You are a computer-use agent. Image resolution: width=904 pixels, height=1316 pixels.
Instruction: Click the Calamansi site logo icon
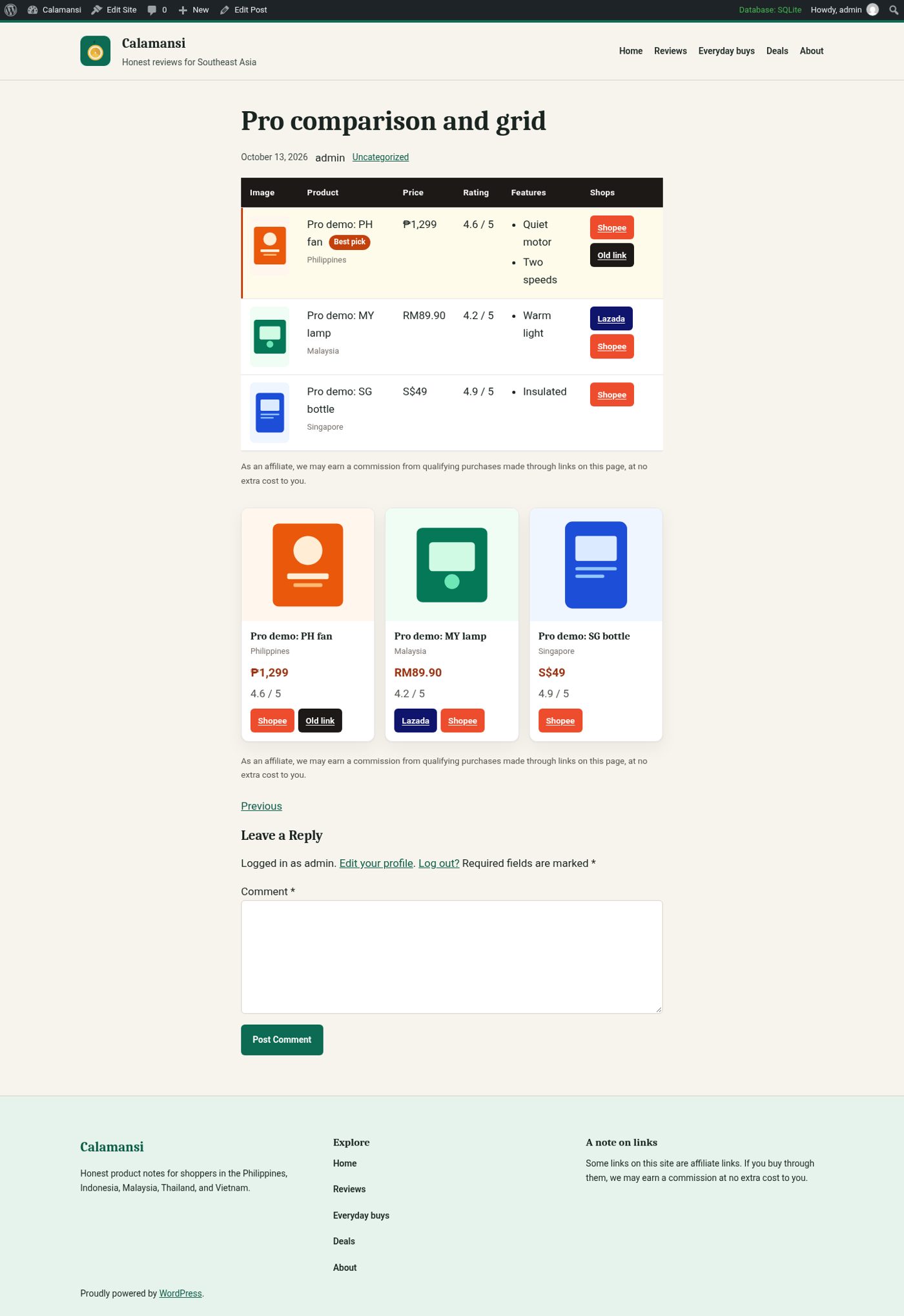click(x=96, y=51)
